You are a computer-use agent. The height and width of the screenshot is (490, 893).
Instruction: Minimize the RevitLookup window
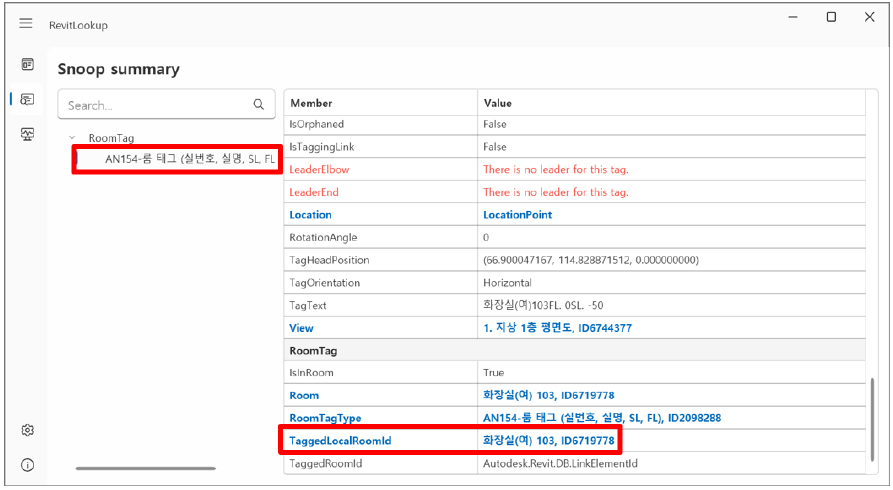coord(793,17)
